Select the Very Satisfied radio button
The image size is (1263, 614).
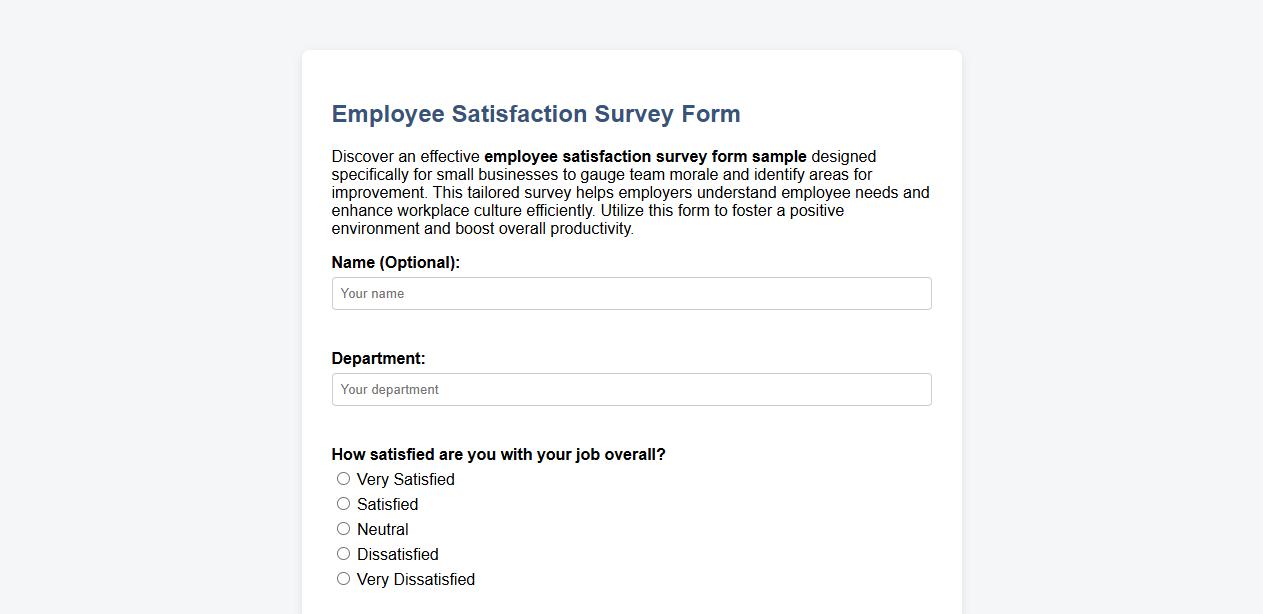pos(343,478)
